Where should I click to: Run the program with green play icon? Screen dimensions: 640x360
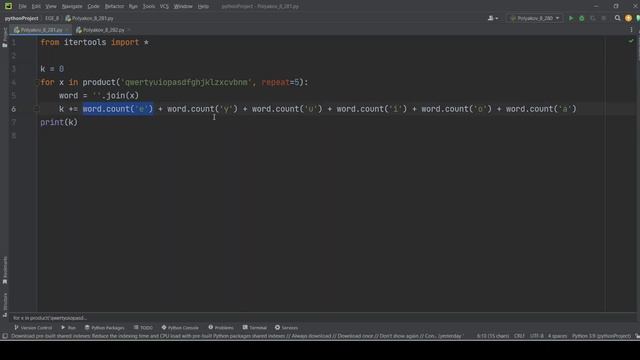click(571, 18)
